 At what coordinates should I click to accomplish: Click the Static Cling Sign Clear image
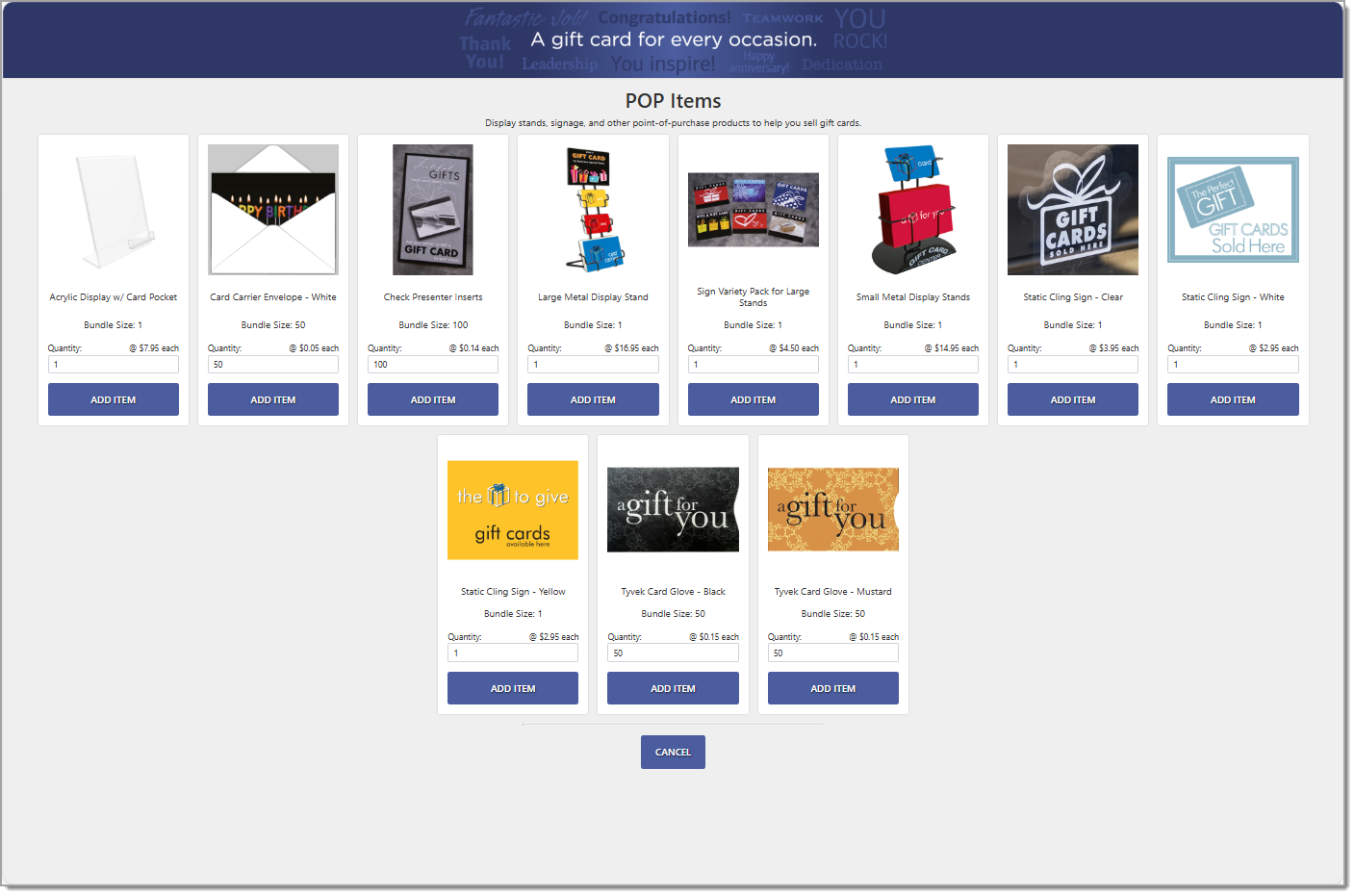coord(1073,210)
